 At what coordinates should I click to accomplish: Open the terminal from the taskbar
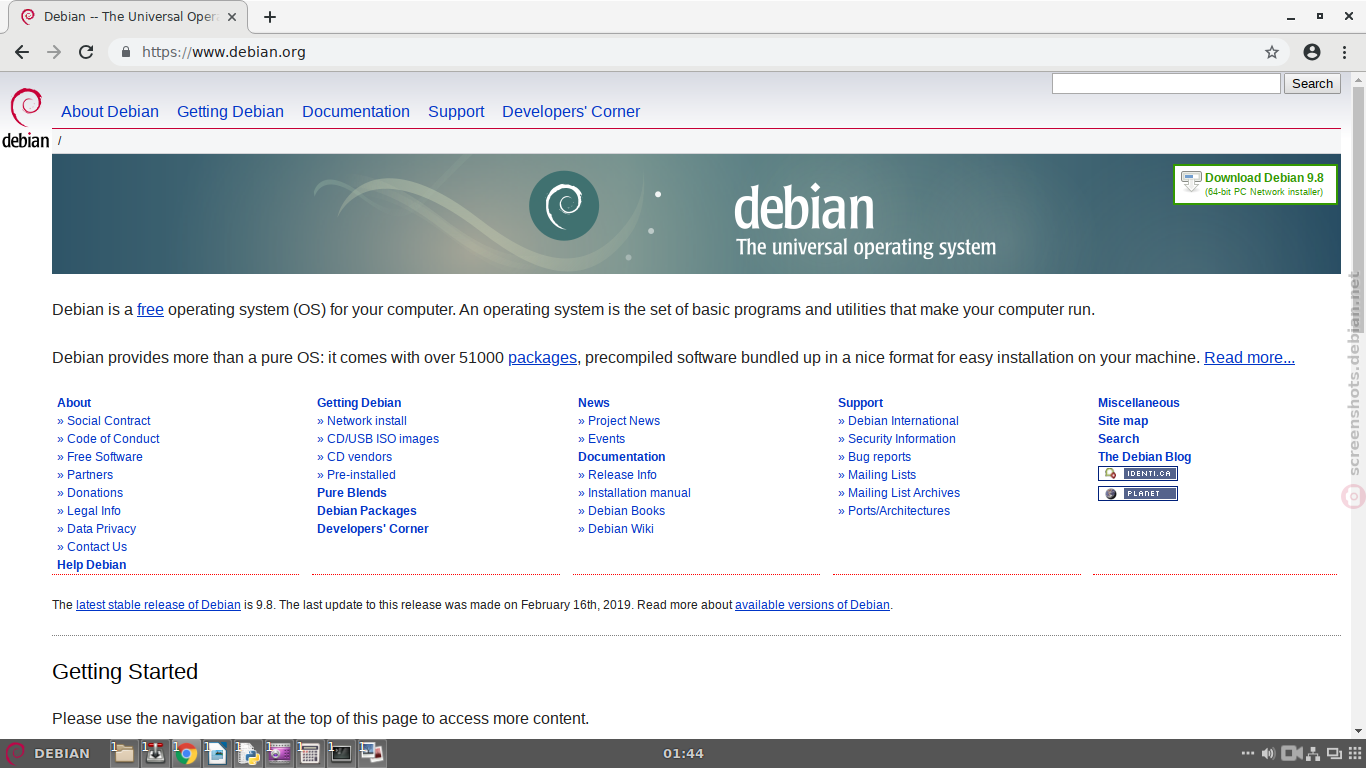pyautogui.click(x=341, y=754)
